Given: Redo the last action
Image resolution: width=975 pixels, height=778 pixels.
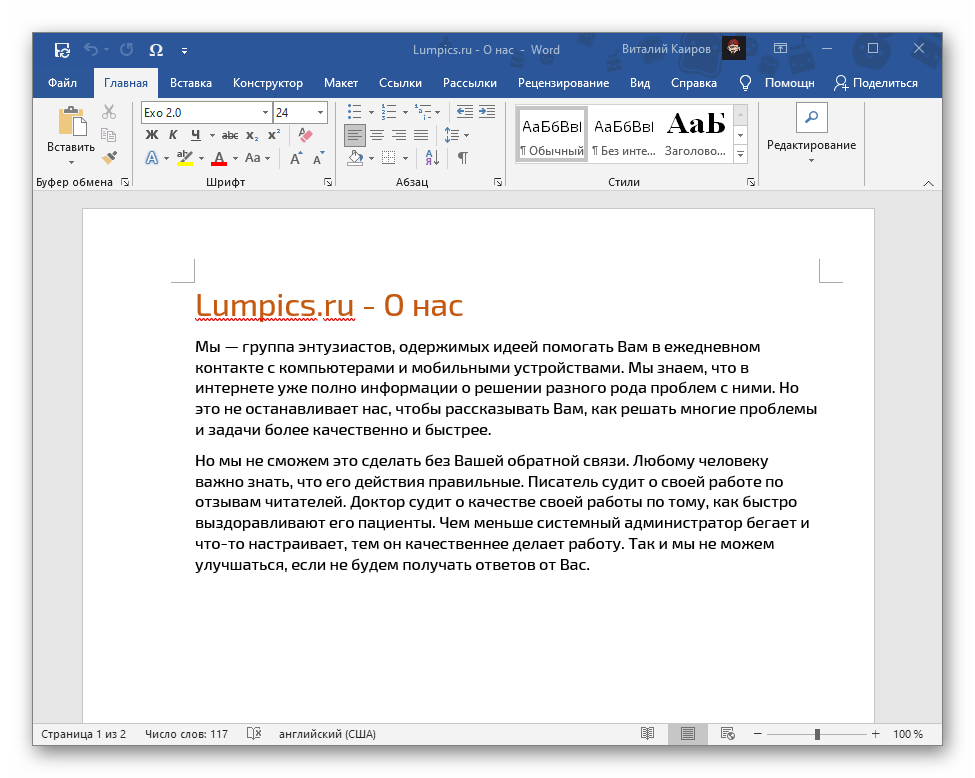Looking at the screenshot, I should pos(127,50).
